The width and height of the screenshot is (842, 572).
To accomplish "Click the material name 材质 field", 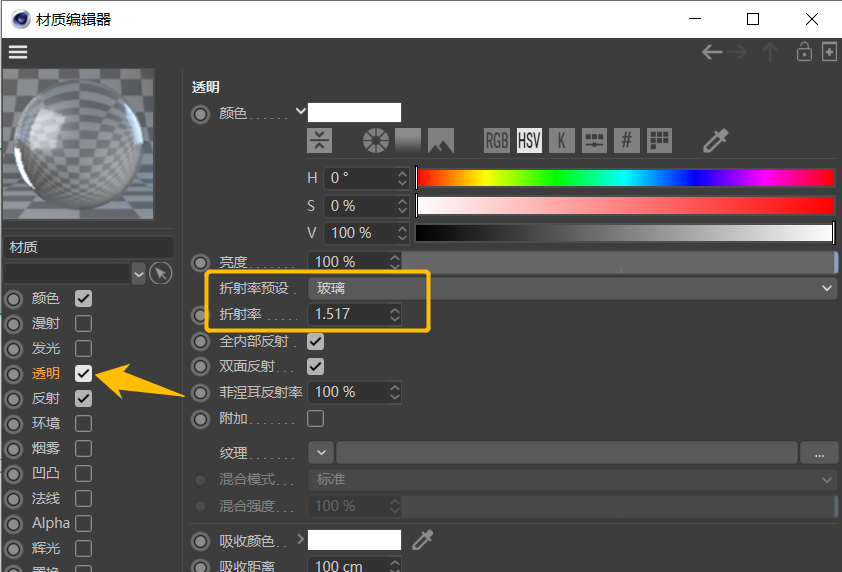I will [x=89, y=247].
